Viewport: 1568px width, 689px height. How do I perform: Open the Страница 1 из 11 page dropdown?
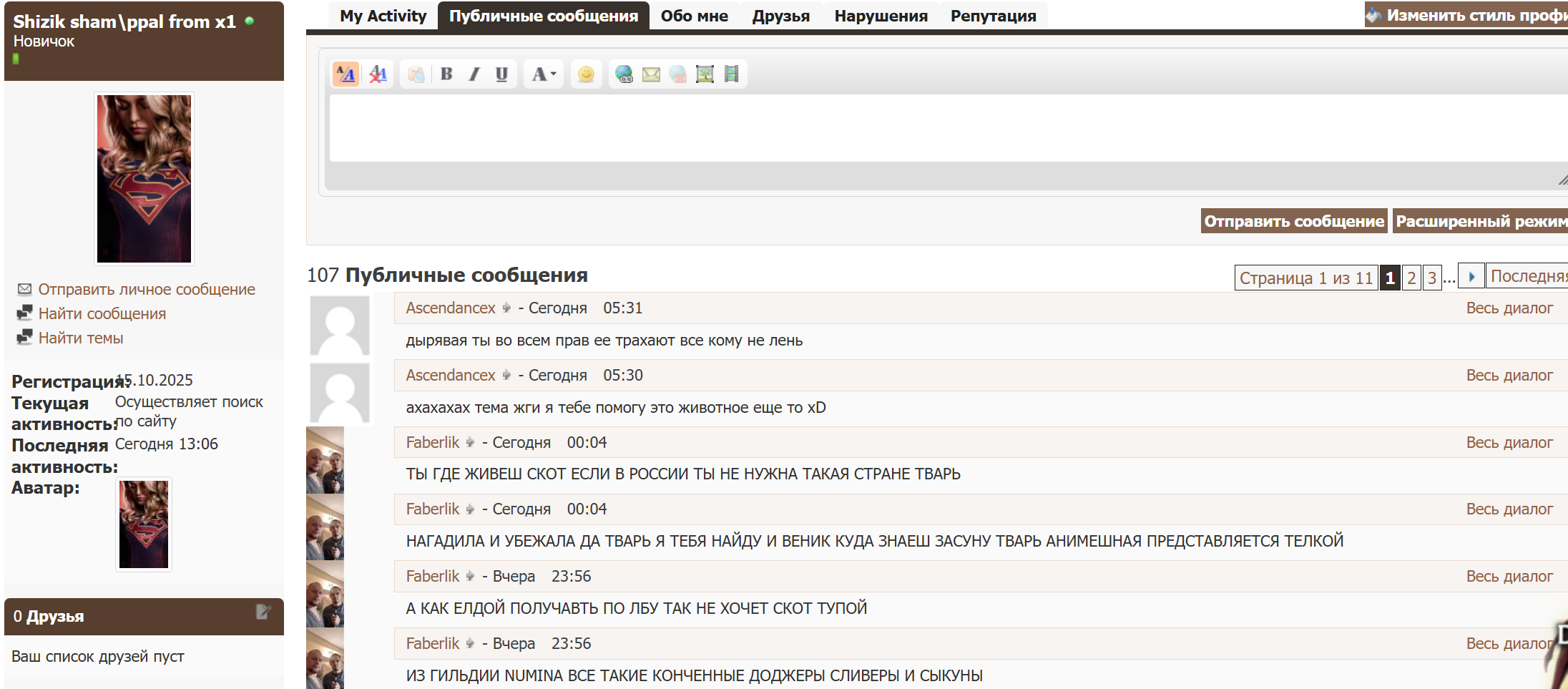pos(1305,278)
